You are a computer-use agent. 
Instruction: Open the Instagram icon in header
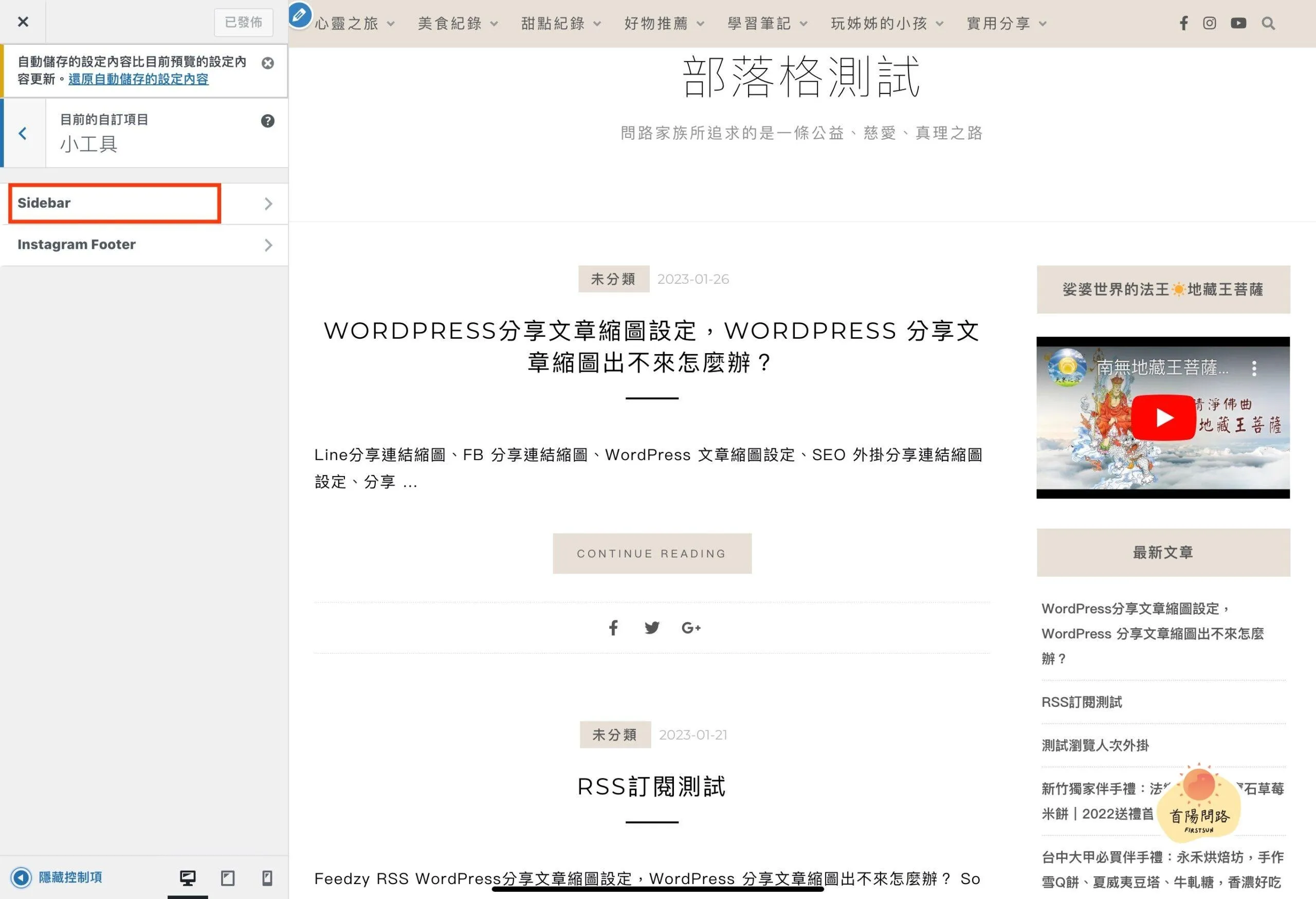[x=1210, y=23]
